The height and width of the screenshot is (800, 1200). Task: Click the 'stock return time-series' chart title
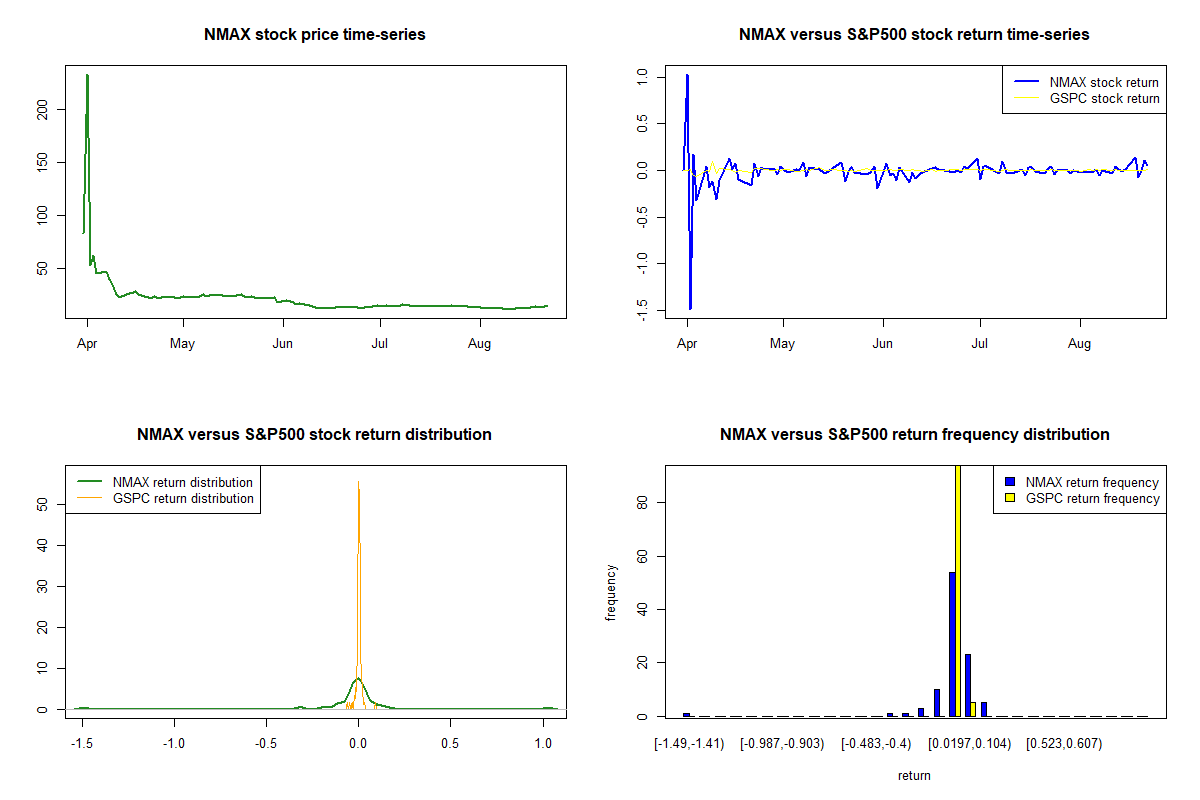914,34
